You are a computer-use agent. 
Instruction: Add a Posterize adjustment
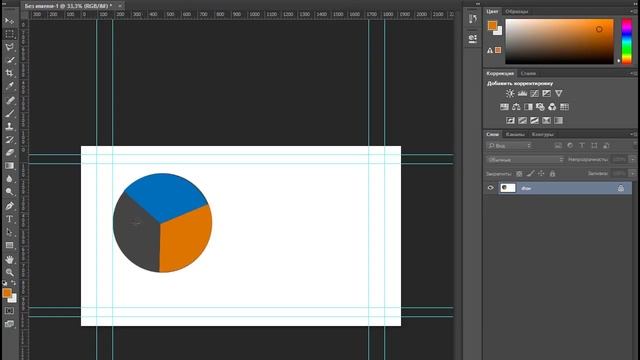522,120
